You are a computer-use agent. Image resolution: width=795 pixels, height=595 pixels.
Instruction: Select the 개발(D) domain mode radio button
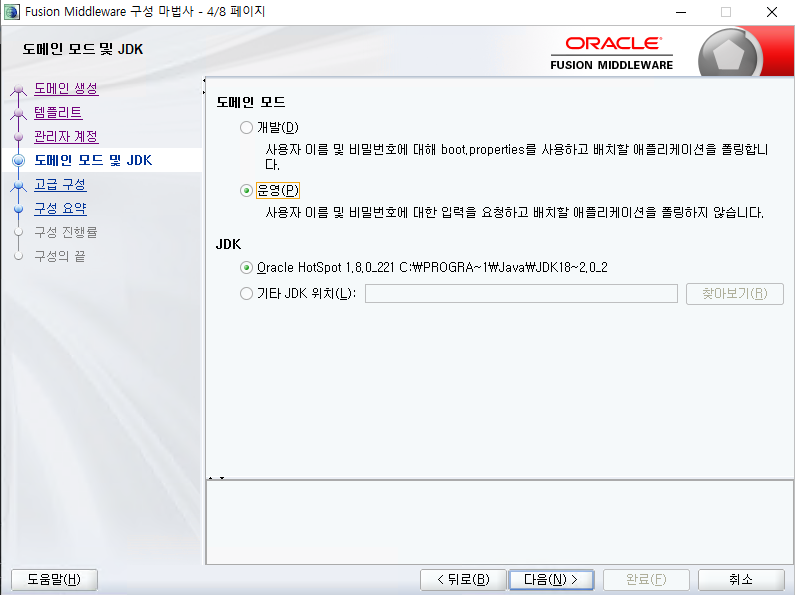246,127
